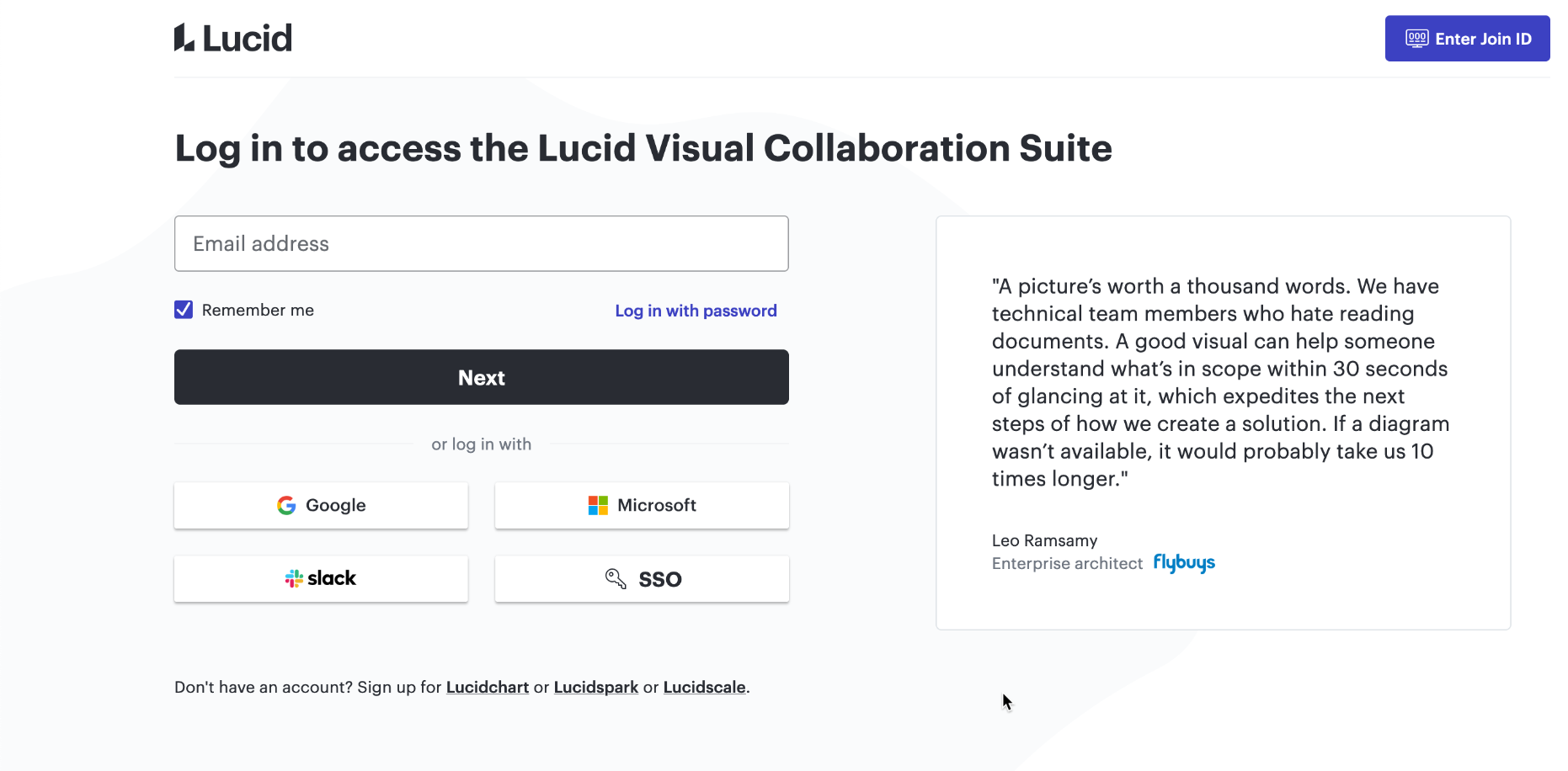Select the Google logo icon
Viewport: 1568px width, 771px height.
286,505
